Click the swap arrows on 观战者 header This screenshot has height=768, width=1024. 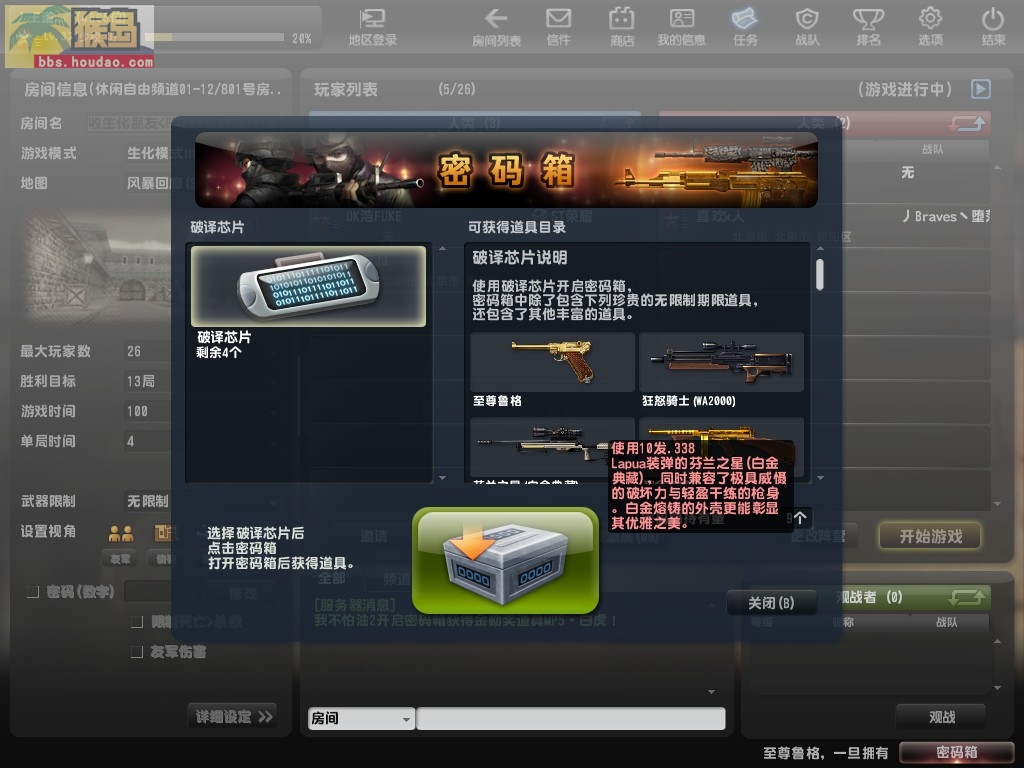click(967, 596)
